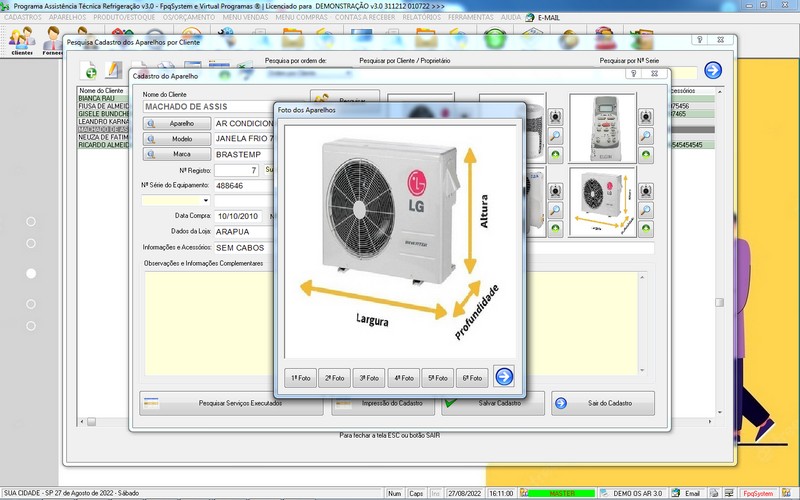This screenshot has height=500, width=800.
Task: Click webcam icon beside LG unit thumbnail
Action: pyautogui.click(x=645, y=191)
